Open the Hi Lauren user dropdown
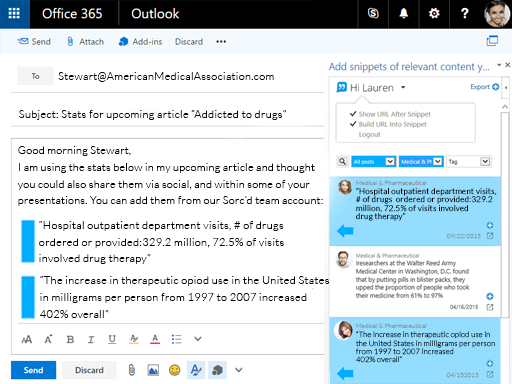Image resolution: width=512 pixels, height=384 pixels. coord(403,87)
